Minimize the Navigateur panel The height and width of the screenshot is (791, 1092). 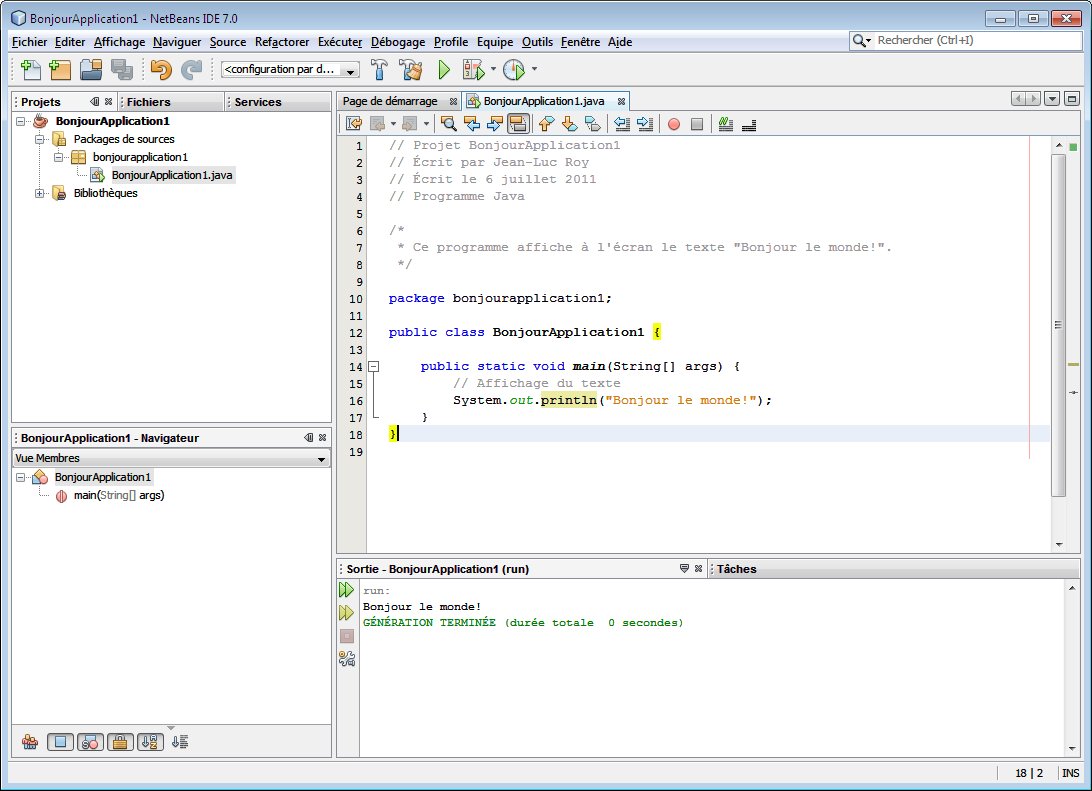(309, 437)
